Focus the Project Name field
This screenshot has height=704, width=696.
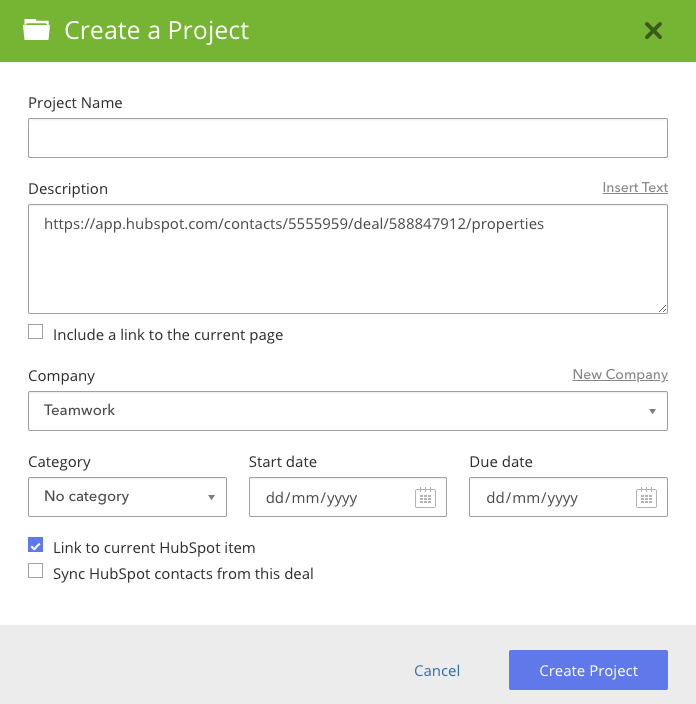point(348,138)
